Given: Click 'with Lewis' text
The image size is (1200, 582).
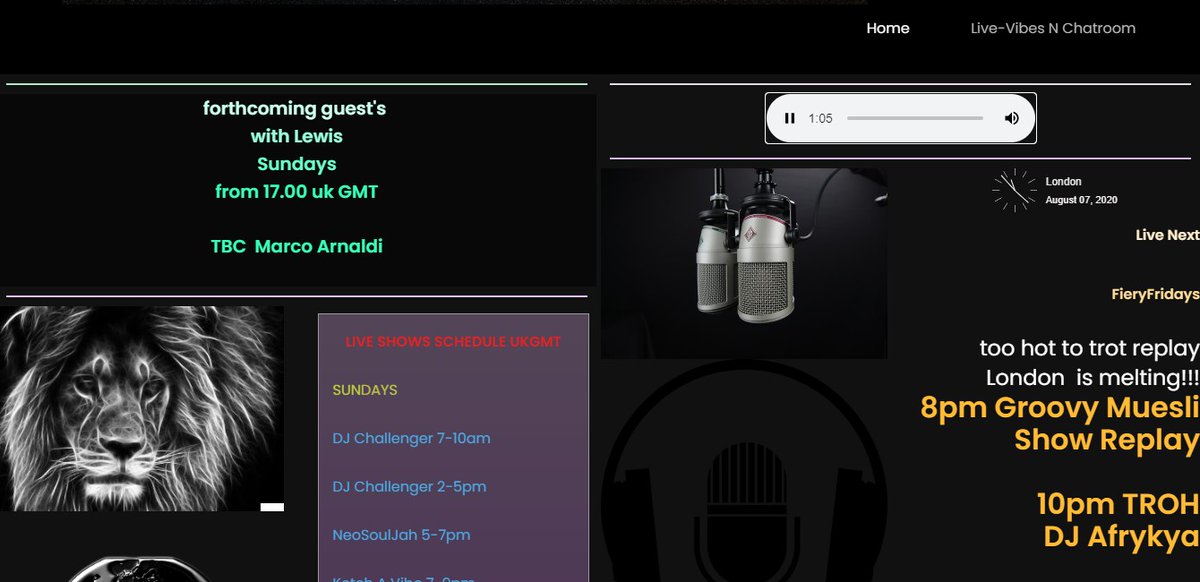Looking at the screenshot, I should [x=296, y=136].
